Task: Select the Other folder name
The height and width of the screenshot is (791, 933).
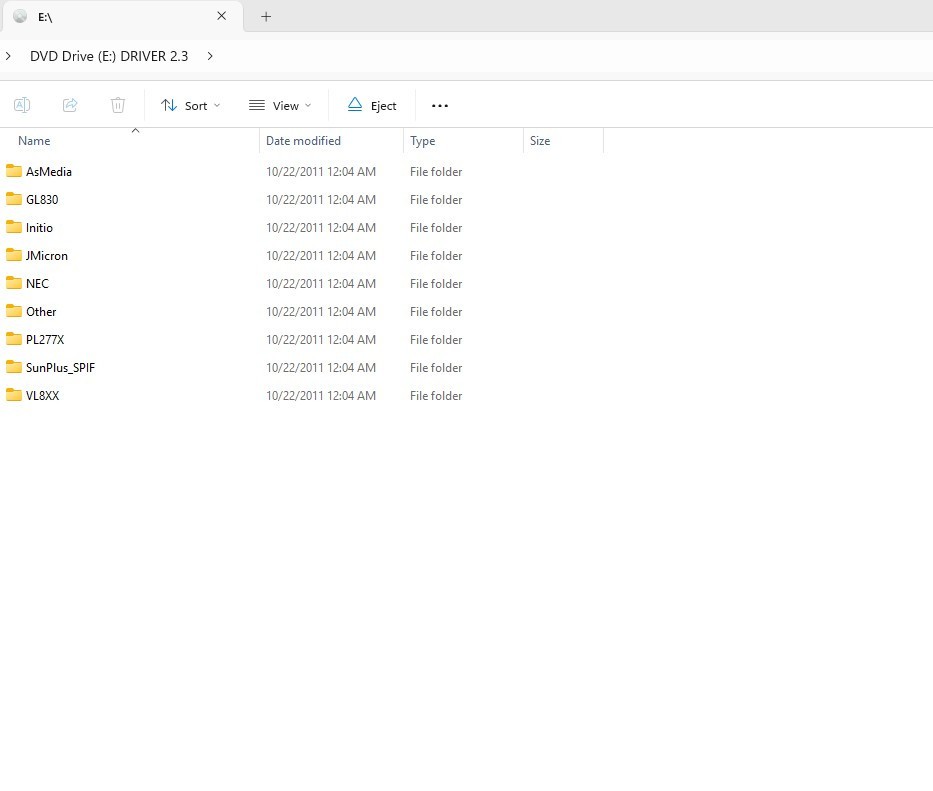Action: tap(41, 311)
